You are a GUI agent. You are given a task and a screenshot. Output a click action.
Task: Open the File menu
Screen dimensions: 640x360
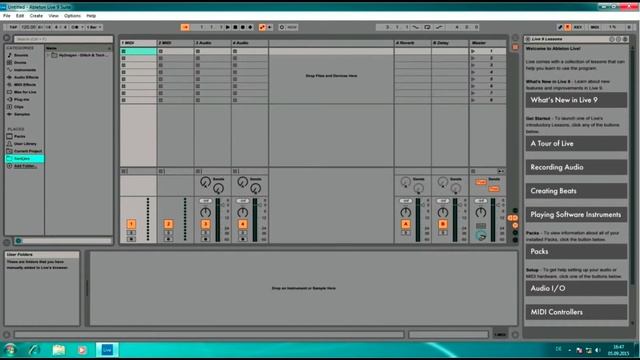(x=7, y=16)
